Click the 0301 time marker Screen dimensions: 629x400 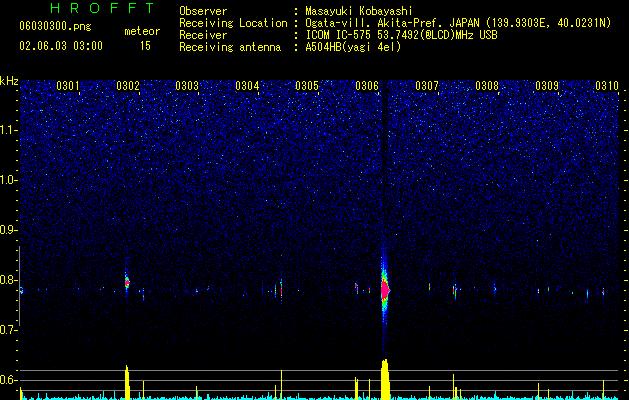67,85
